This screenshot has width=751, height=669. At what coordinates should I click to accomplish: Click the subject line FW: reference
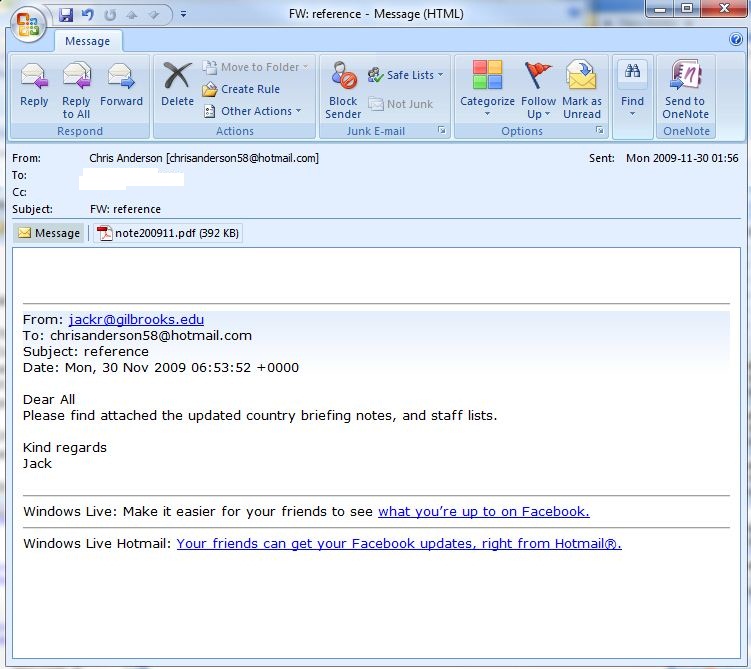(x=125, y=209)
